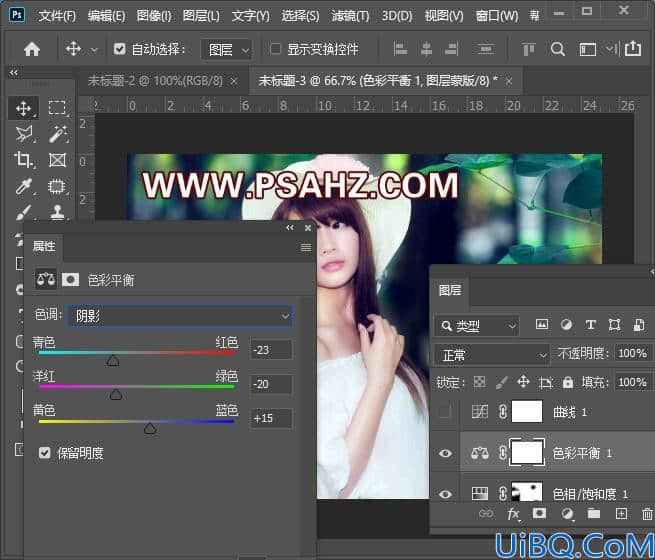The width and height of the screenshot is (655, 560).
Task: Choose the Brush tool
Action: point(23,212)
